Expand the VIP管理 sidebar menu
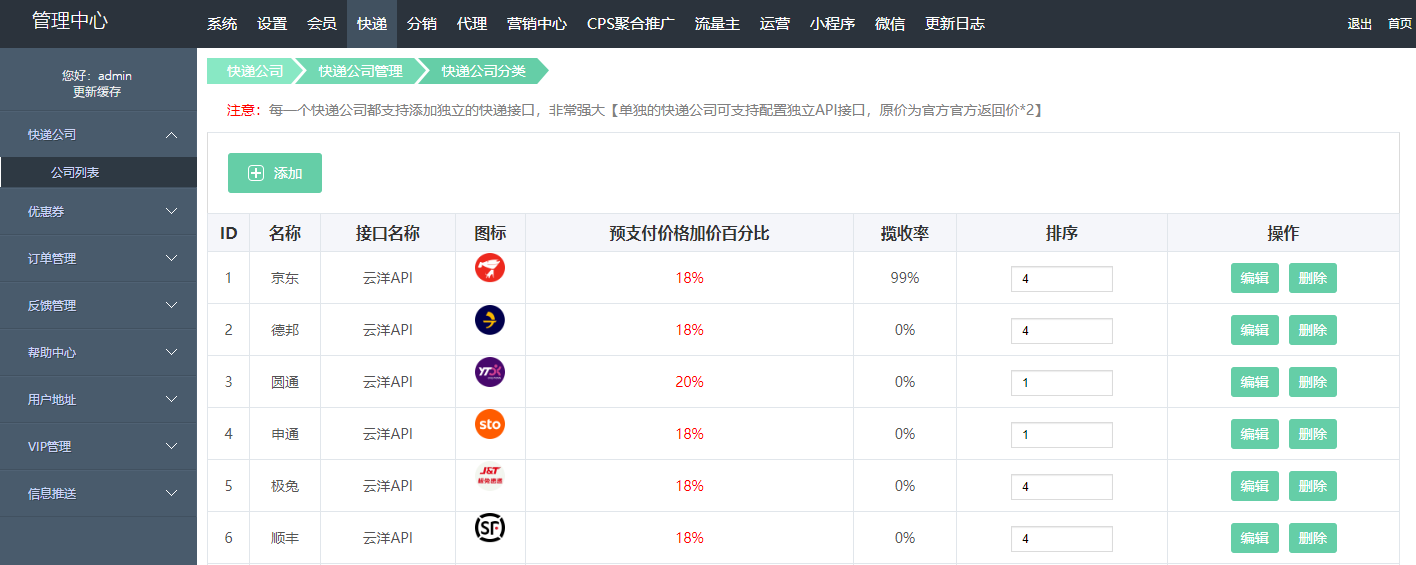 [171, 446]
